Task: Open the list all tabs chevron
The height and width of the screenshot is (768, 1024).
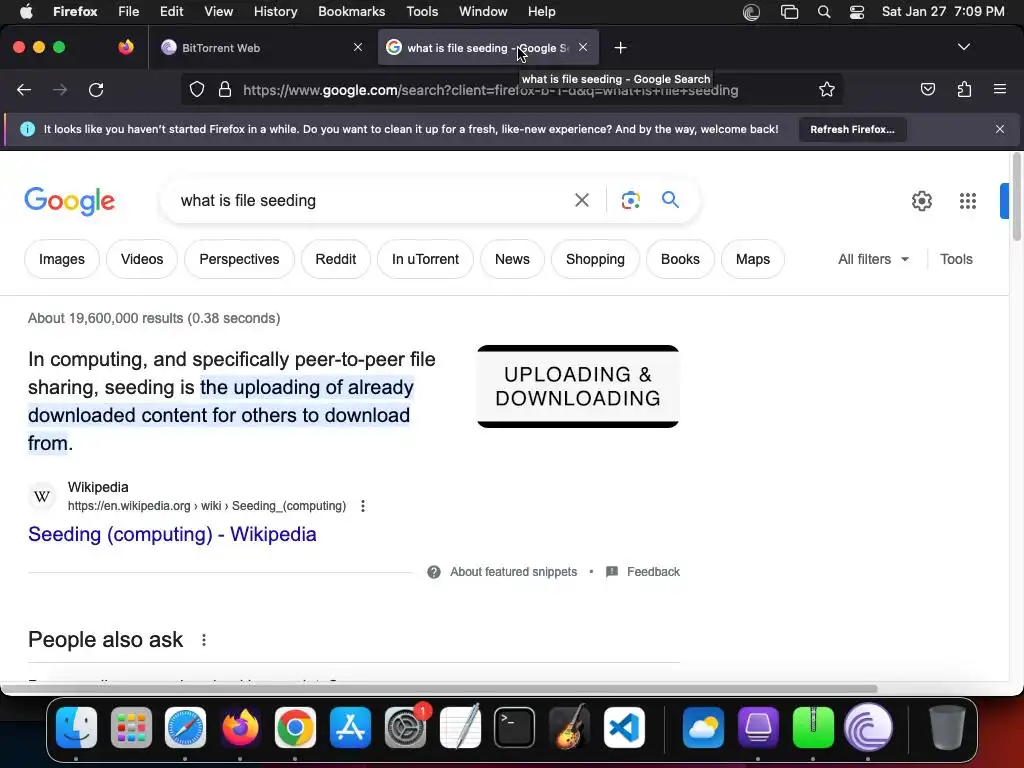Action: (x=963, y=47)
